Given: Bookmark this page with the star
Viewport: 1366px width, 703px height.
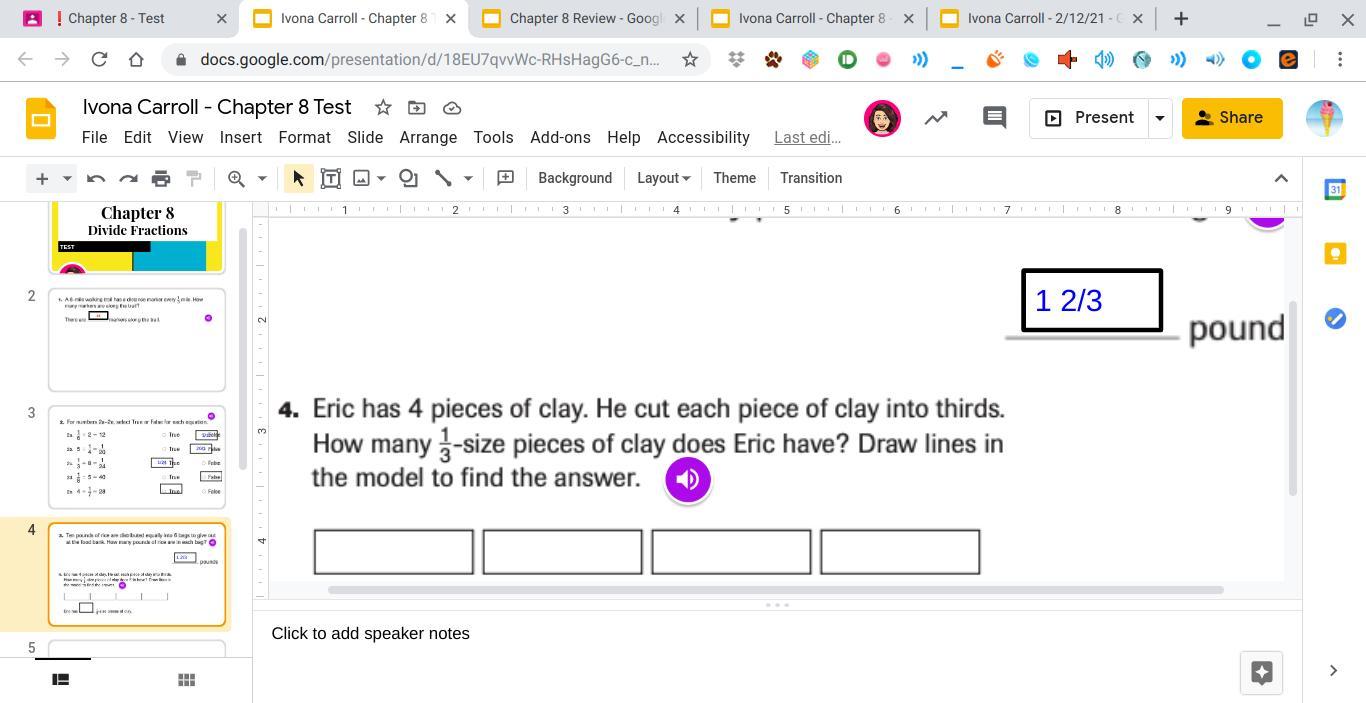Looking at the screenshot, I should pos(690,60).
